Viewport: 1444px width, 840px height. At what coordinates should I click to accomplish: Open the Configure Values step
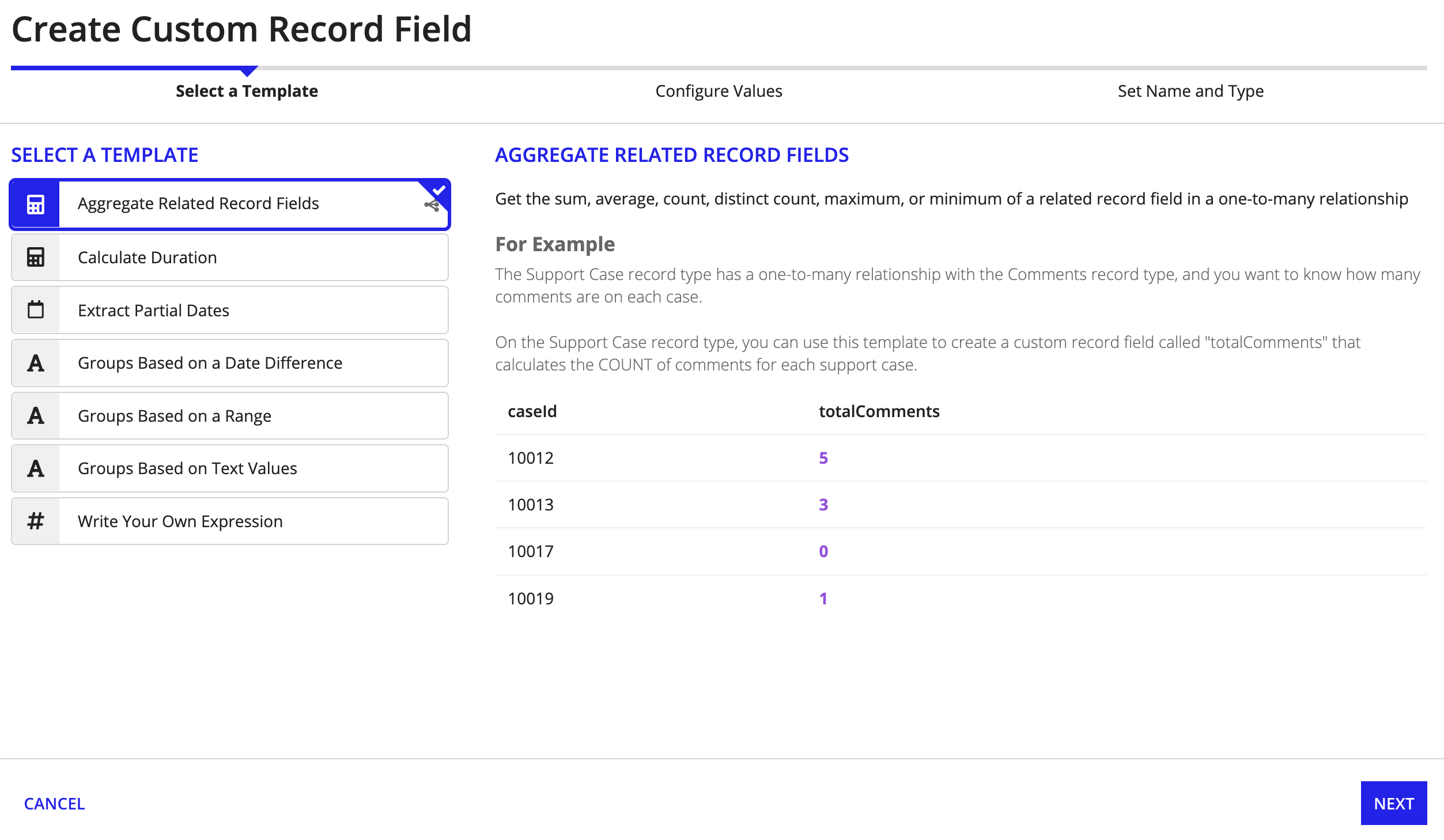(719, 91)
